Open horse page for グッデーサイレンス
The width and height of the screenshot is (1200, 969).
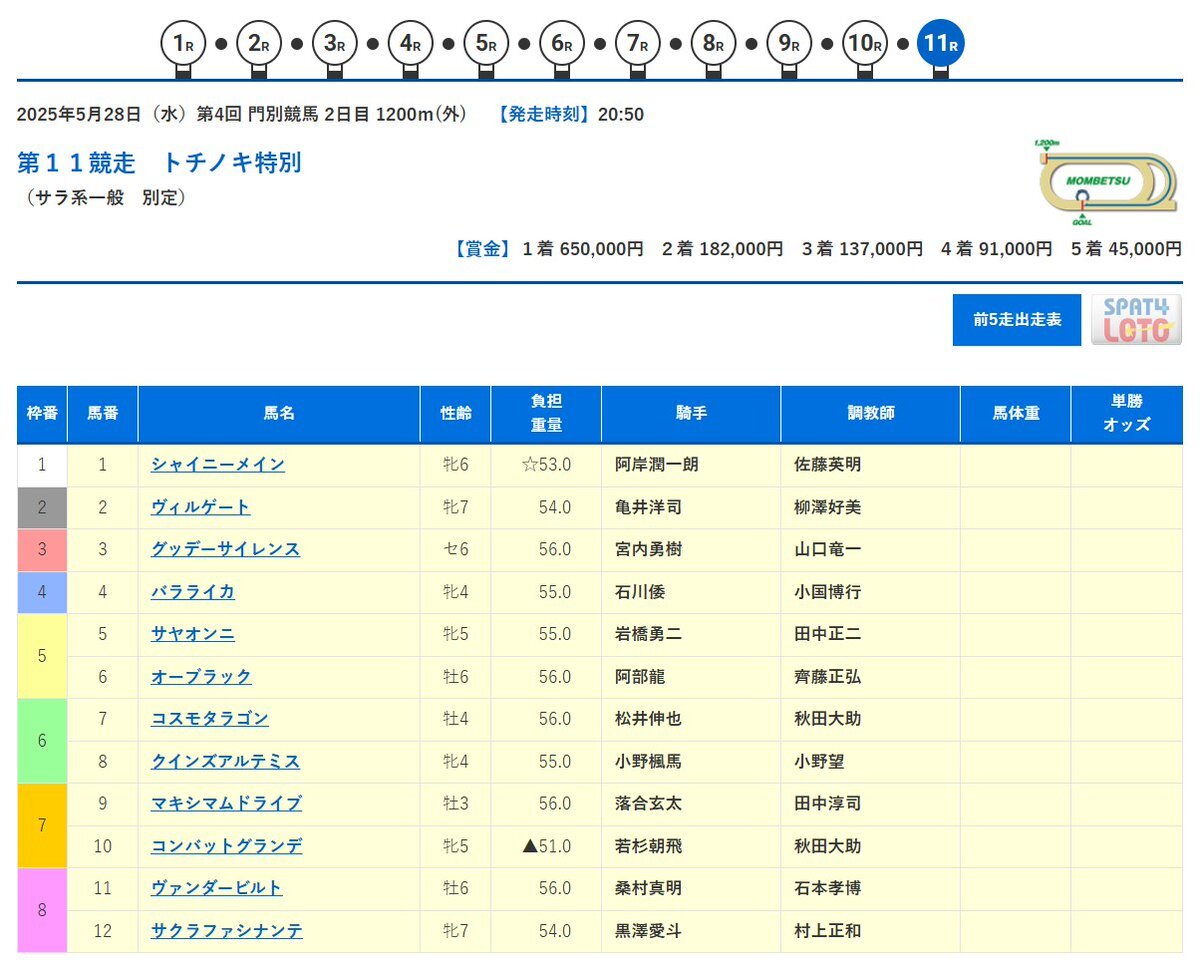coord(226,549)
